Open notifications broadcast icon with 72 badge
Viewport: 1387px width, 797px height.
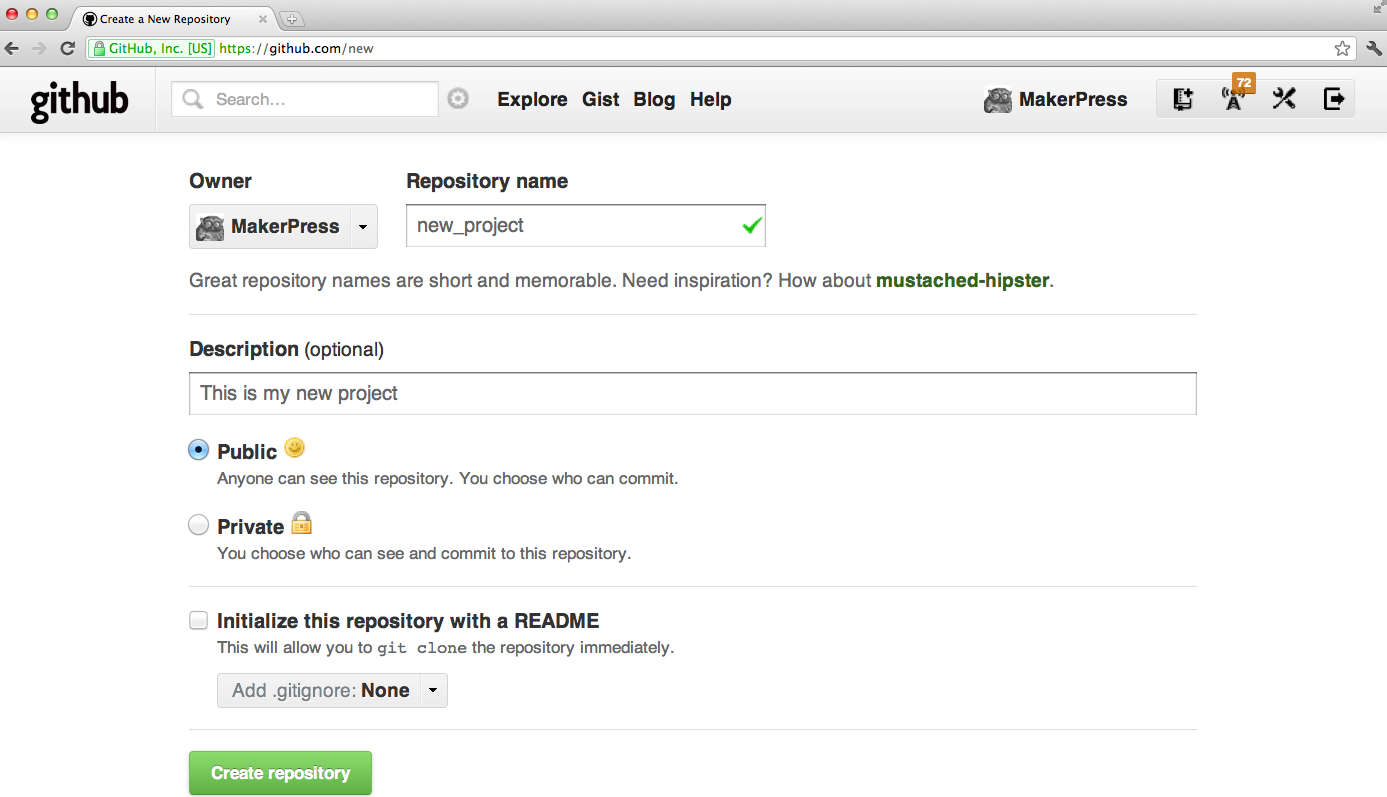[1234, 98]
